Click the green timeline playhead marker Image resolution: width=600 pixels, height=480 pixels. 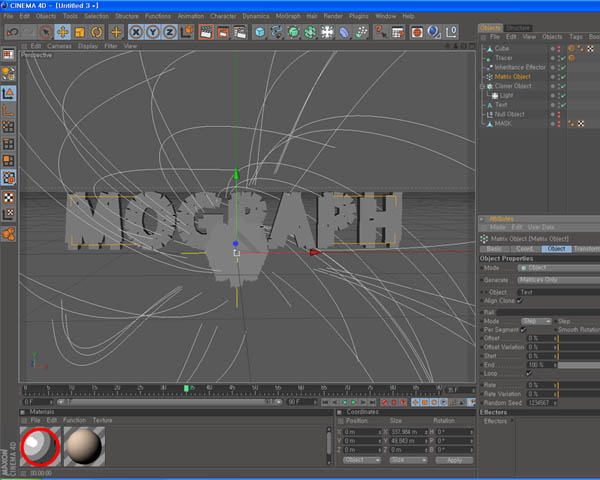[186, 388]
